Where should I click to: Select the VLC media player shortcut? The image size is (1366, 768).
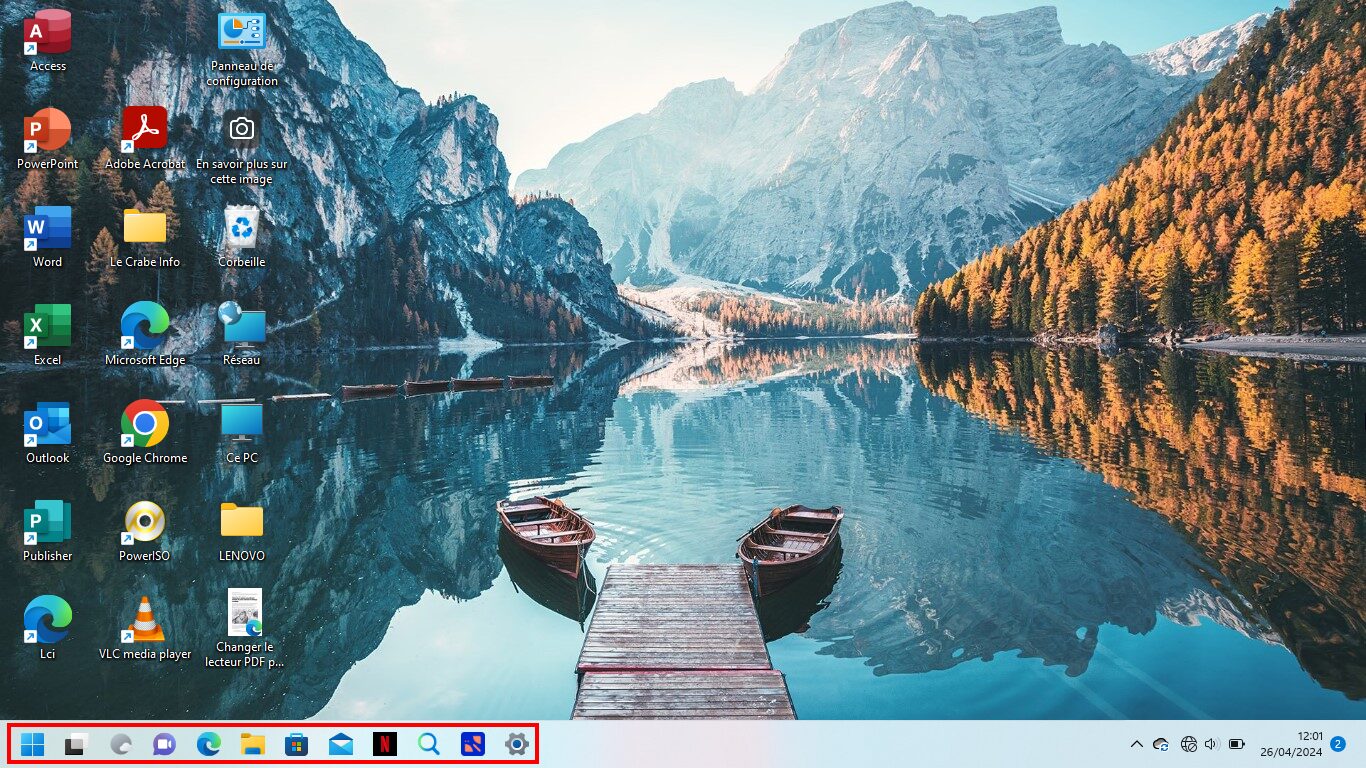click(x=145, y=629)
